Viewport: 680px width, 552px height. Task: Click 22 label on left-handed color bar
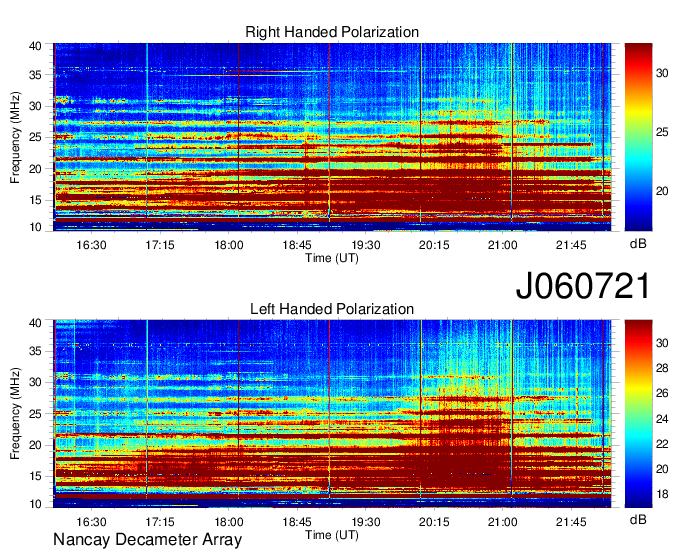click(x=662, y=444)
